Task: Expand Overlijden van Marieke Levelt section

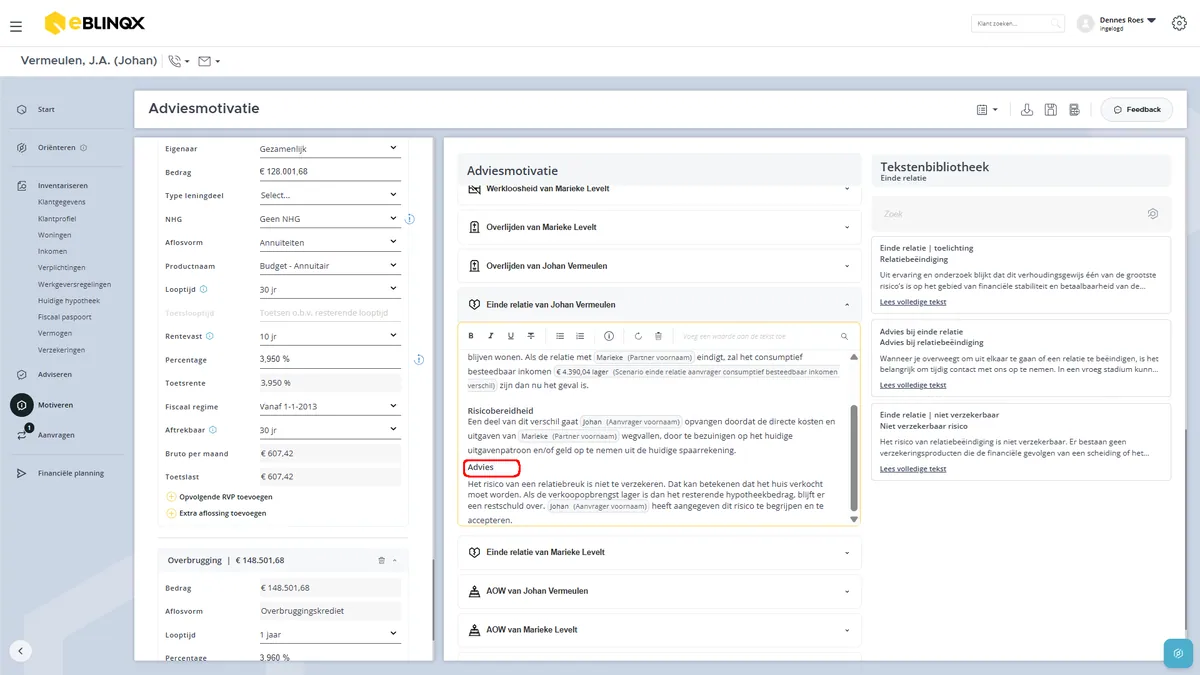Action: 659,227
